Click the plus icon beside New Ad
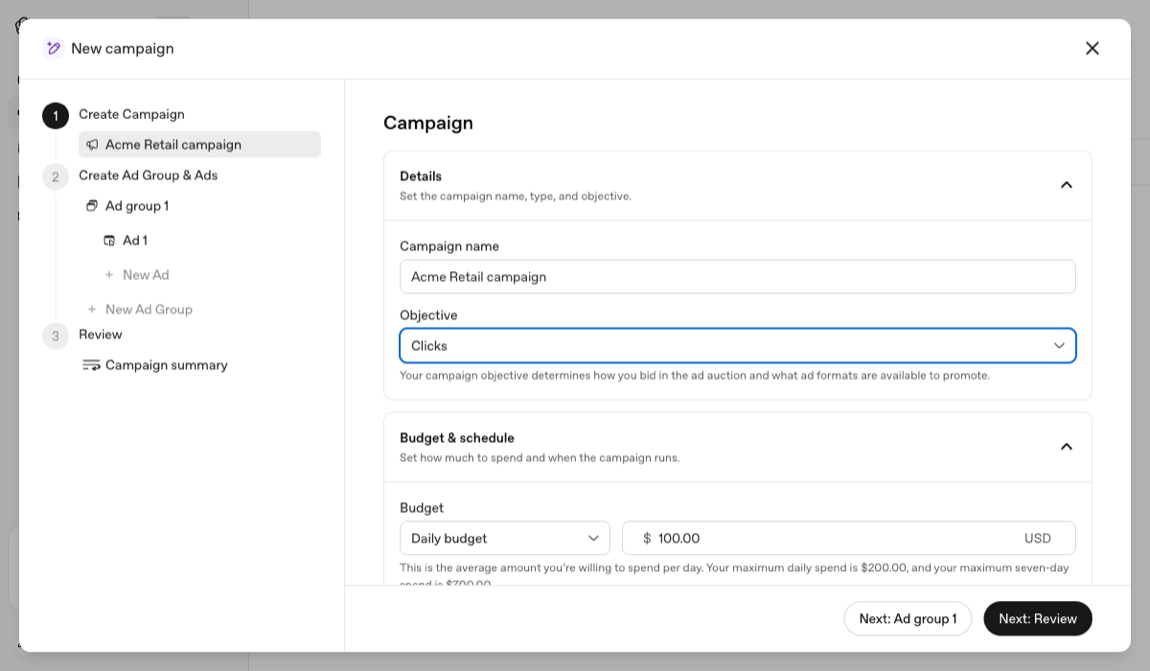1150x671 pixels. point(109,275)
